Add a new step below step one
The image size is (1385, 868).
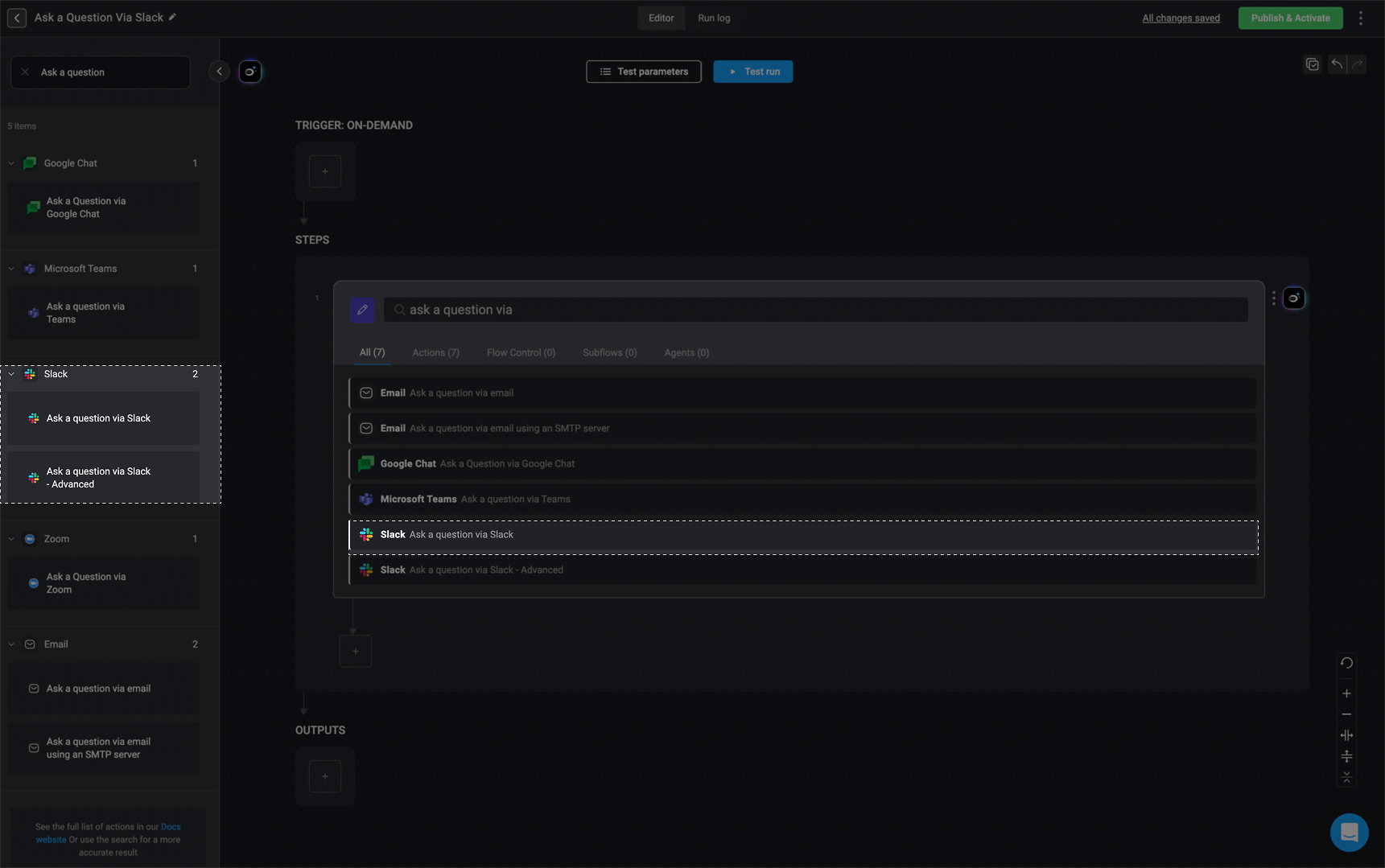(x=356, y=652)
